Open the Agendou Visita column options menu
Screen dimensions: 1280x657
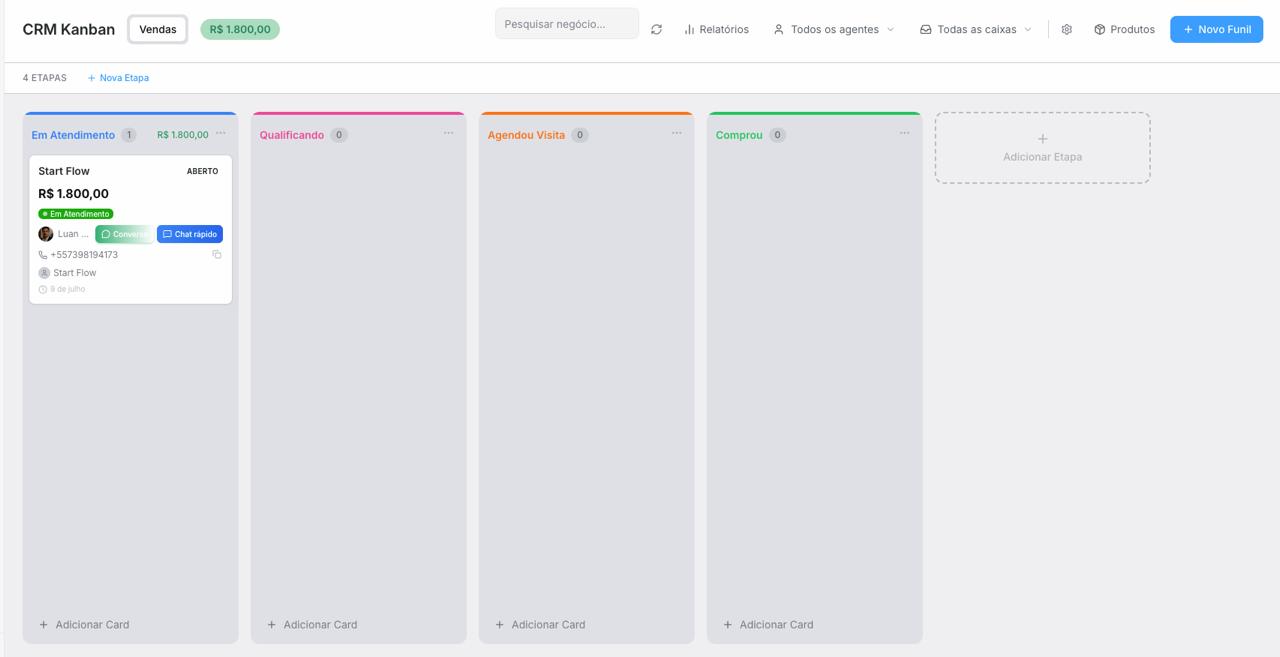[x=676, y=133]
